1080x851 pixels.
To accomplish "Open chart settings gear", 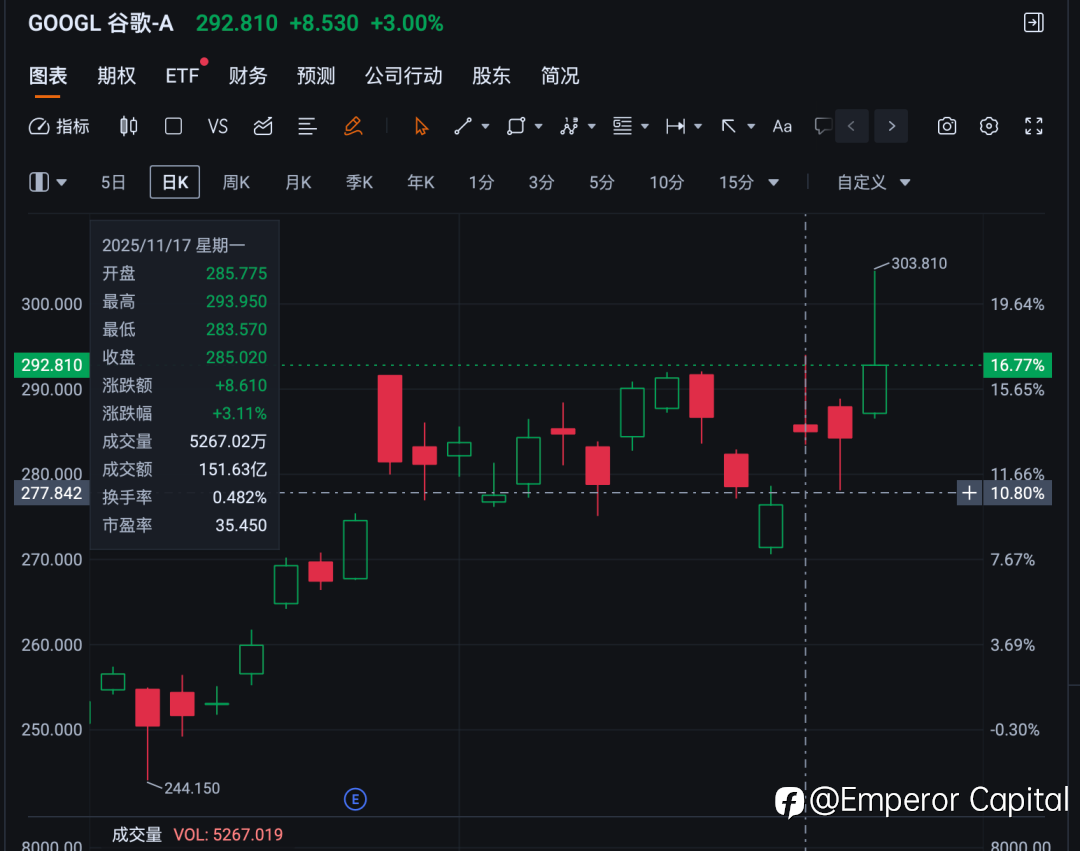I will coord(989,126).
